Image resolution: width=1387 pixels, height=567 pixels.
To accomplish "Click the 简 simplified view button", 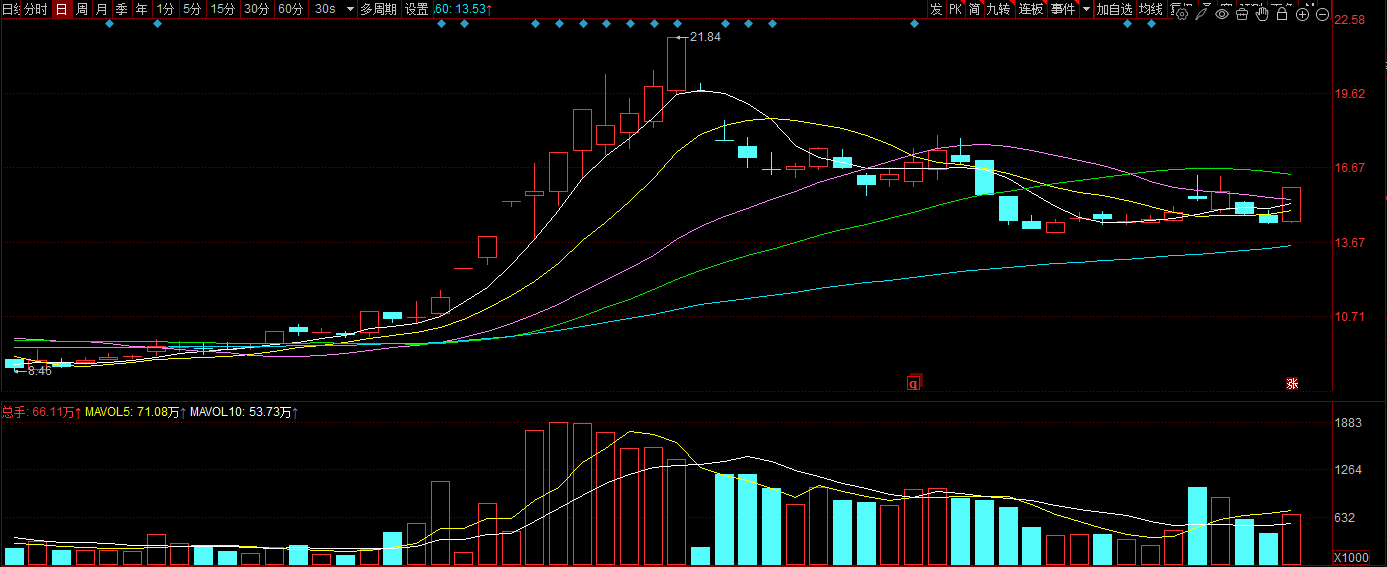I will 974,9.
